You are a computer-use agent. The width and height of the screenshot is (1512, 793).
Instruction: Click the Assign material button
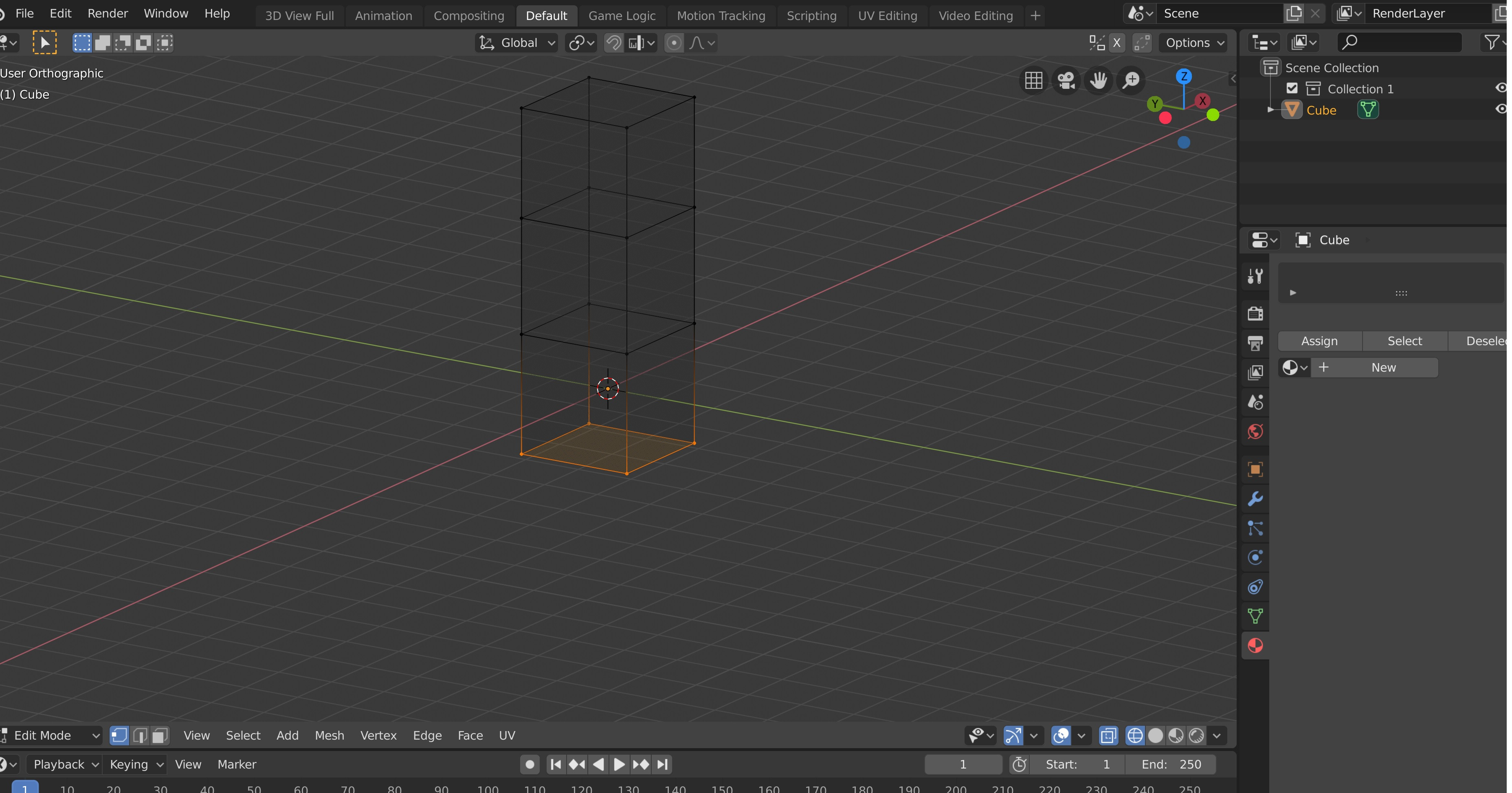click(x=1319, y=340)
